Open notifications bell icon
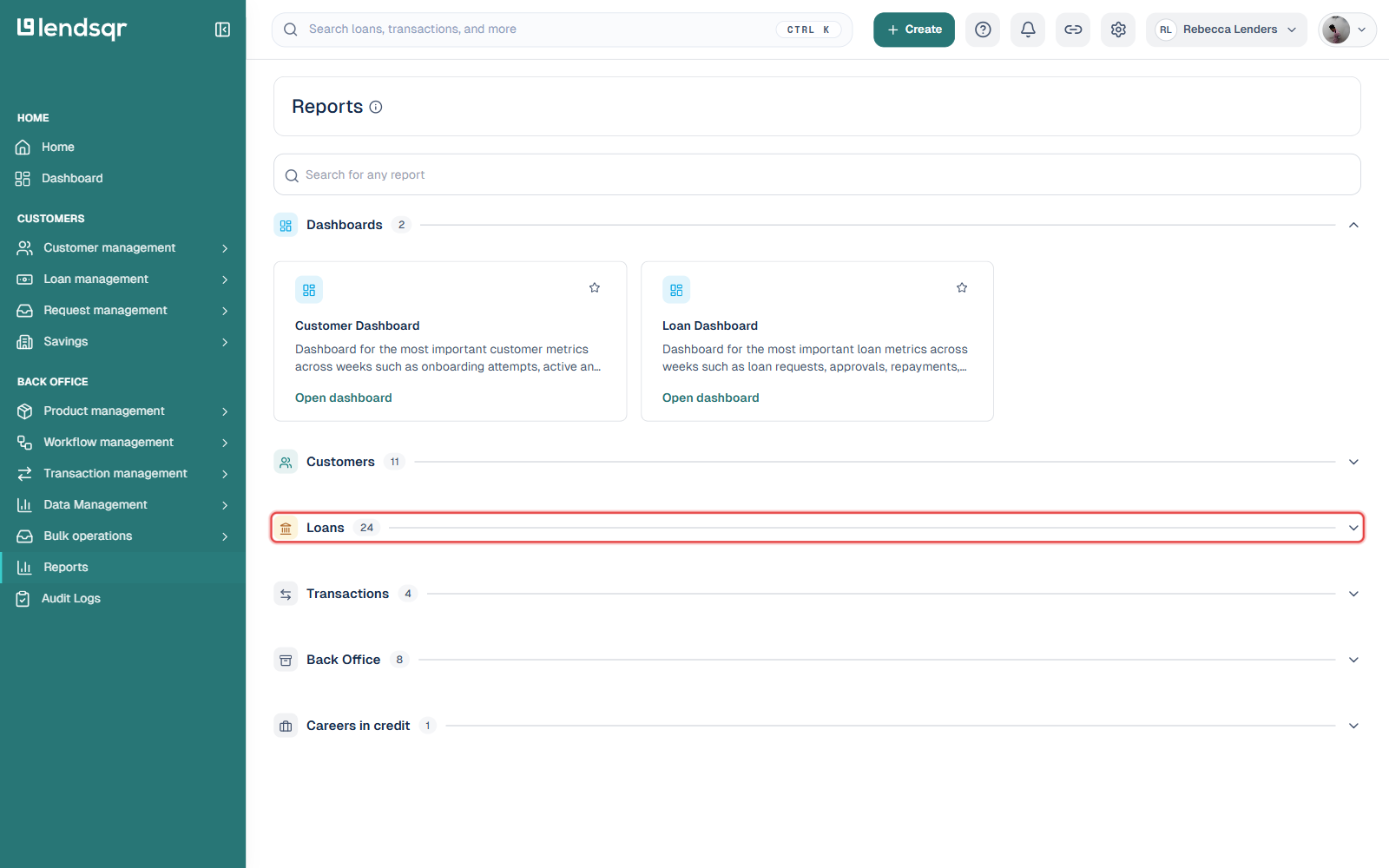 point(1028,30)
